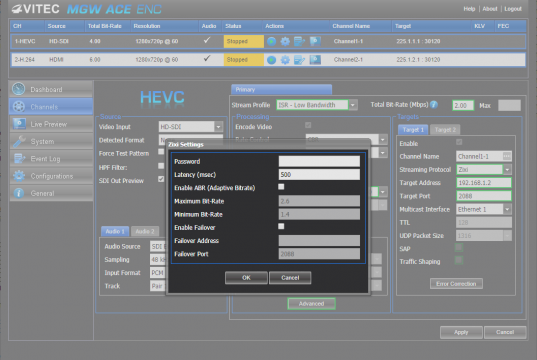This screenshot has width=537, height=360.
Task: Click the System wrench icon
Action: click(19, 141)
